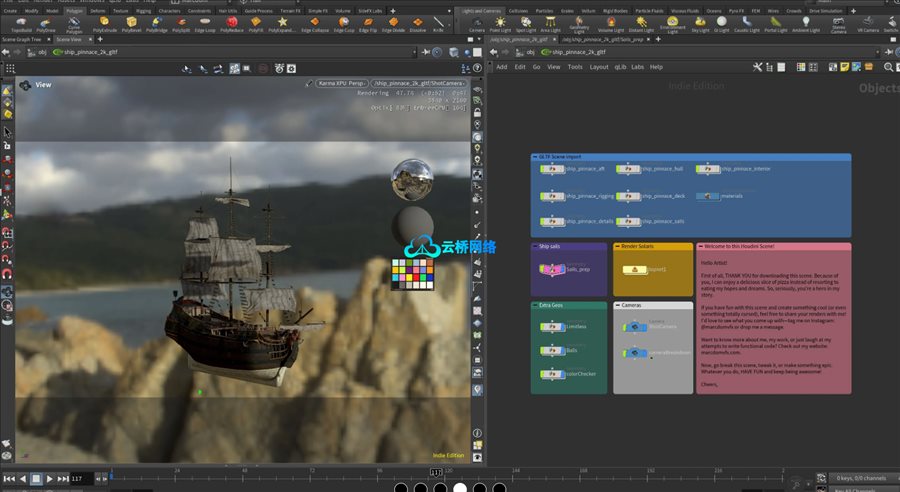Image resolution: width=900 pixels, height=492 pixels.
Task: Click the current frame number field
Action: (82, 479)
